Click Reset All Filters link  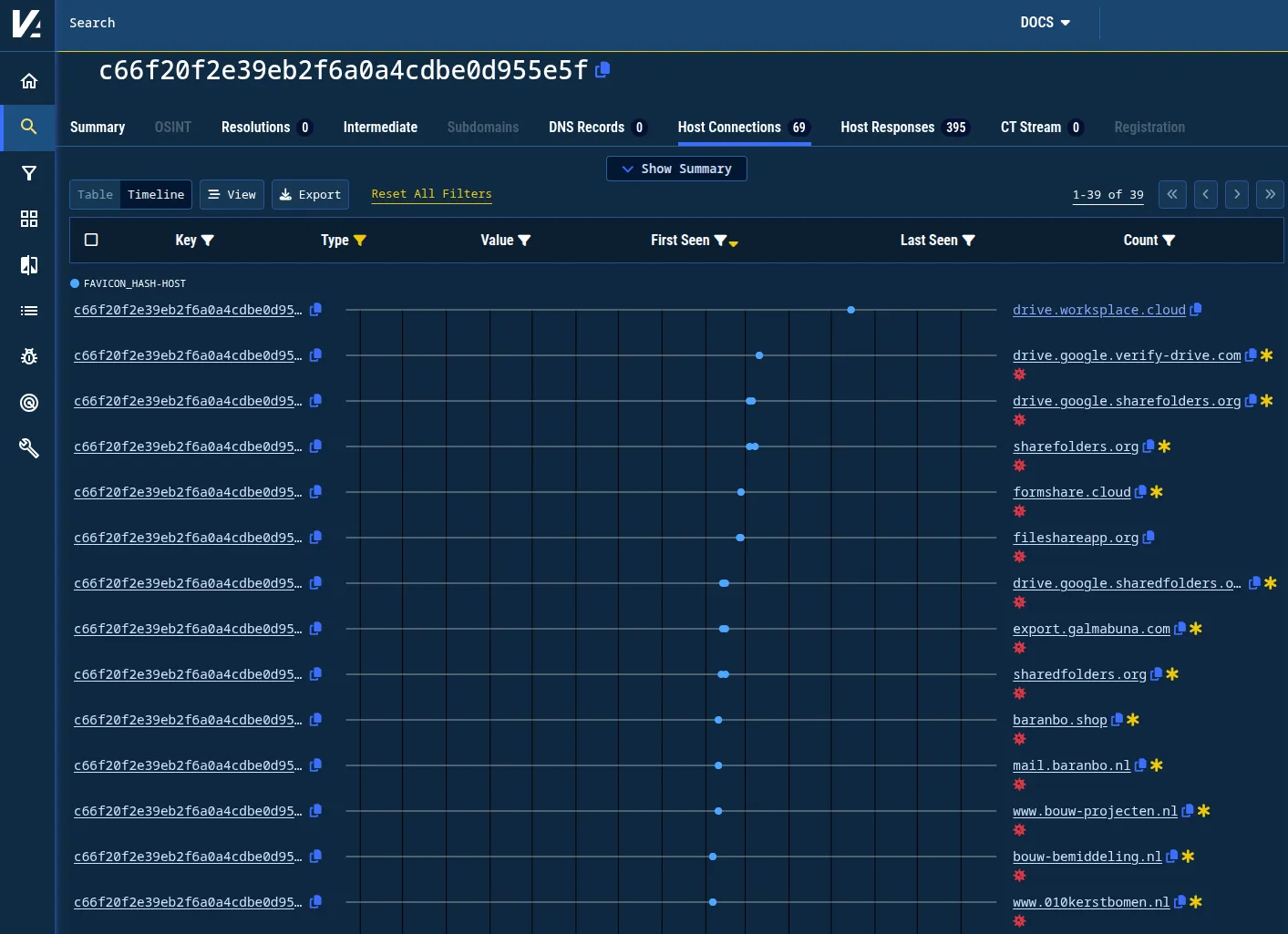click(431, 194)
